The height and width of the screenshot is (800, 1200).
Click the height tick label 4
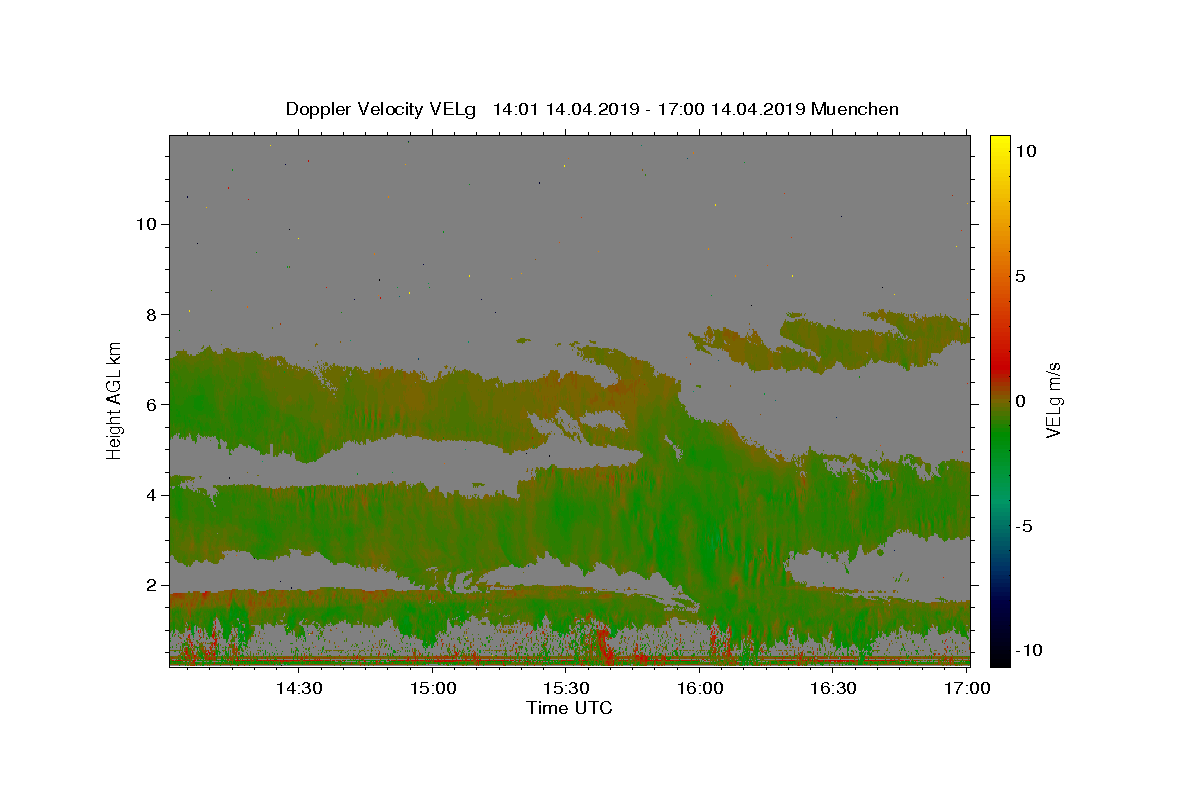[x=153, y=495]
